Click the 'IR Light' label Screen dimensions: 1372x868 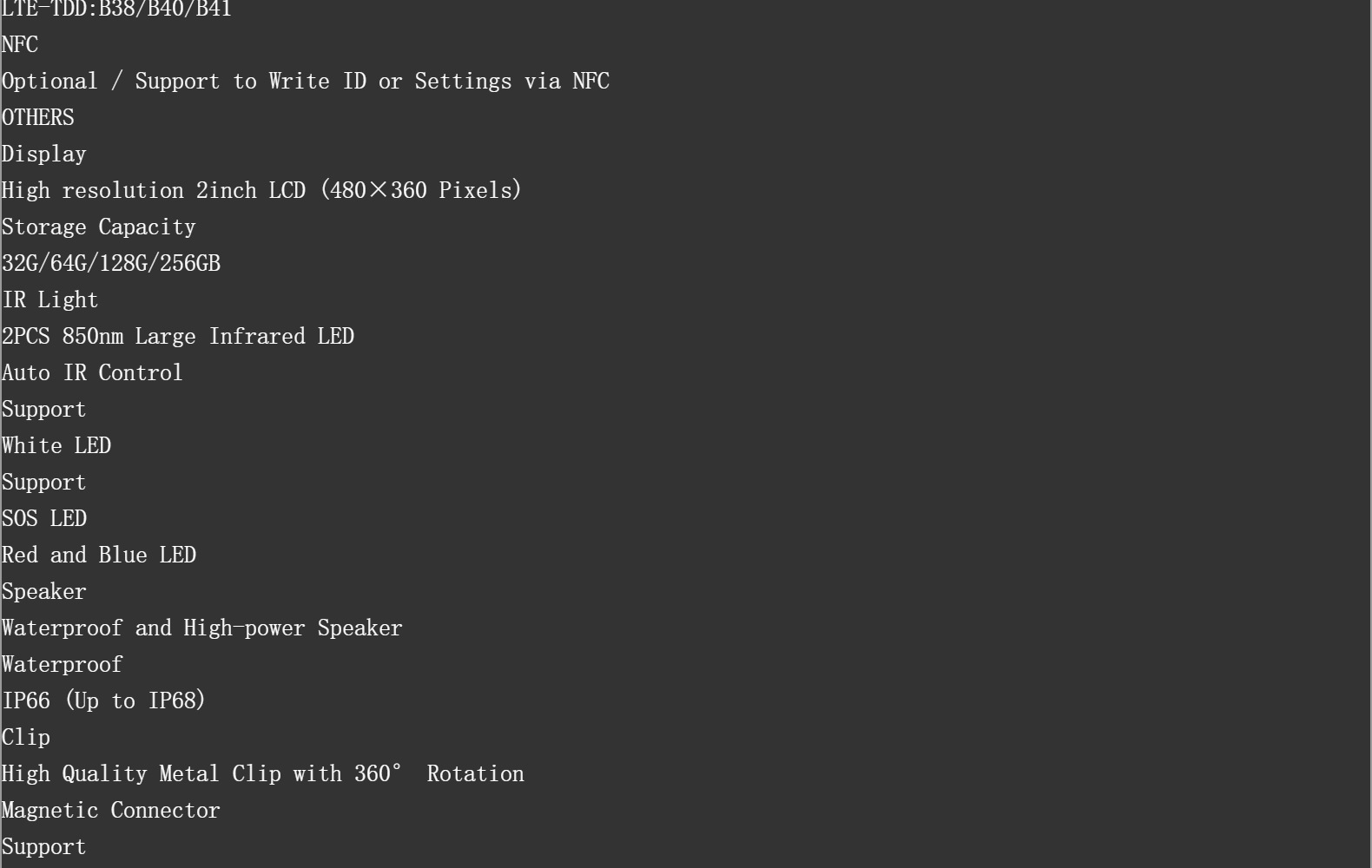pos(50,299)
